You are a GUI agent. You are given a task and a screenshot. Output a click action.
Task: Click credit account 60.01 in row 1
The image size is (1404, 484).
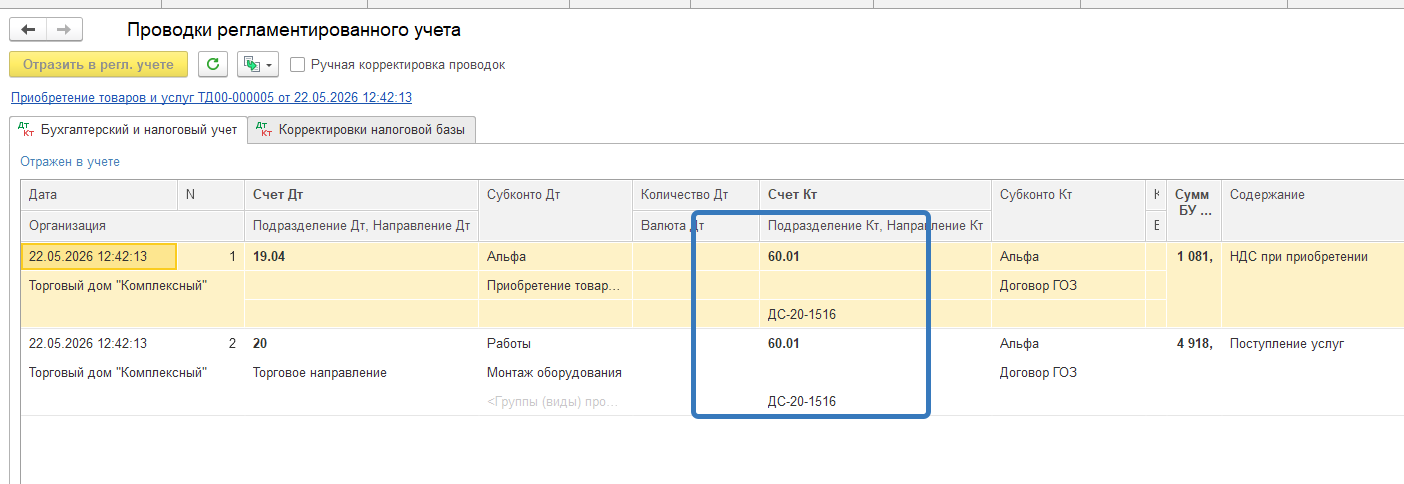[875, 256]
